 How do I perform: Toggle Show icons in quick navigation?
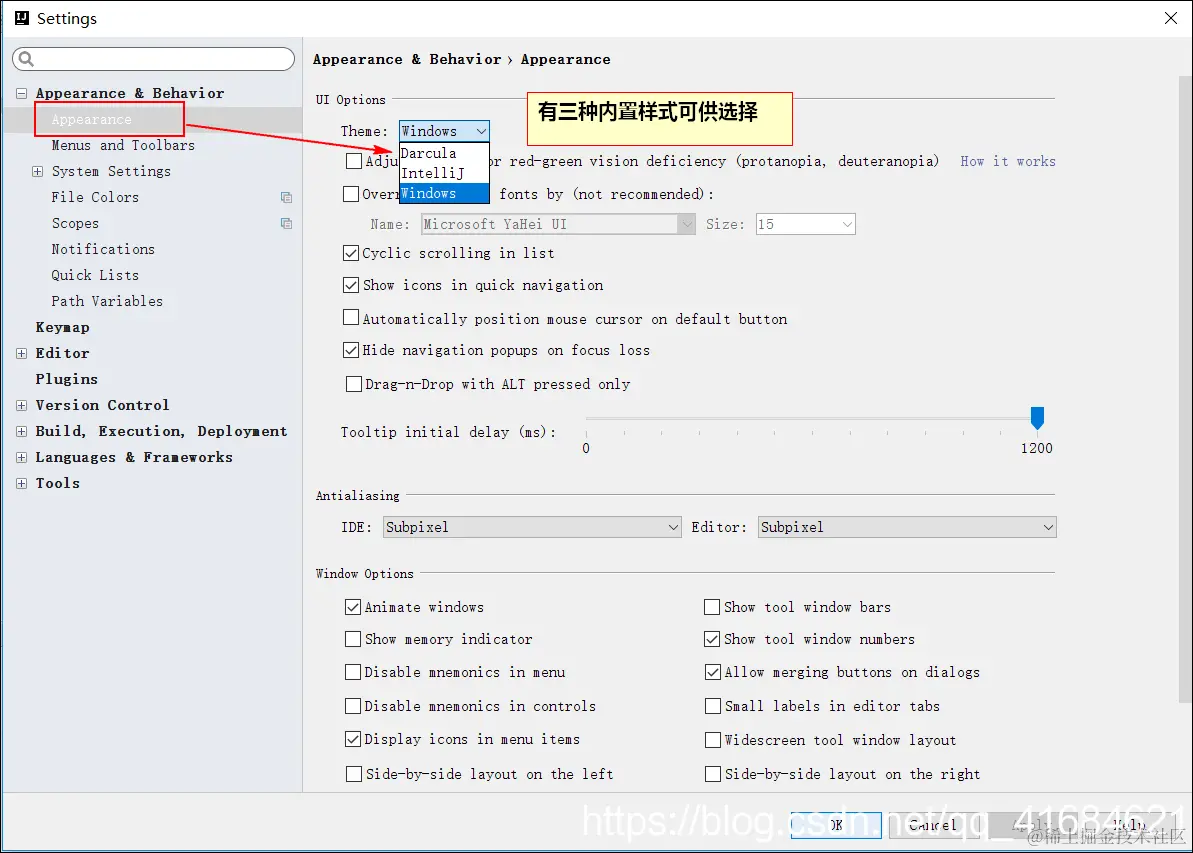point(351,285)
